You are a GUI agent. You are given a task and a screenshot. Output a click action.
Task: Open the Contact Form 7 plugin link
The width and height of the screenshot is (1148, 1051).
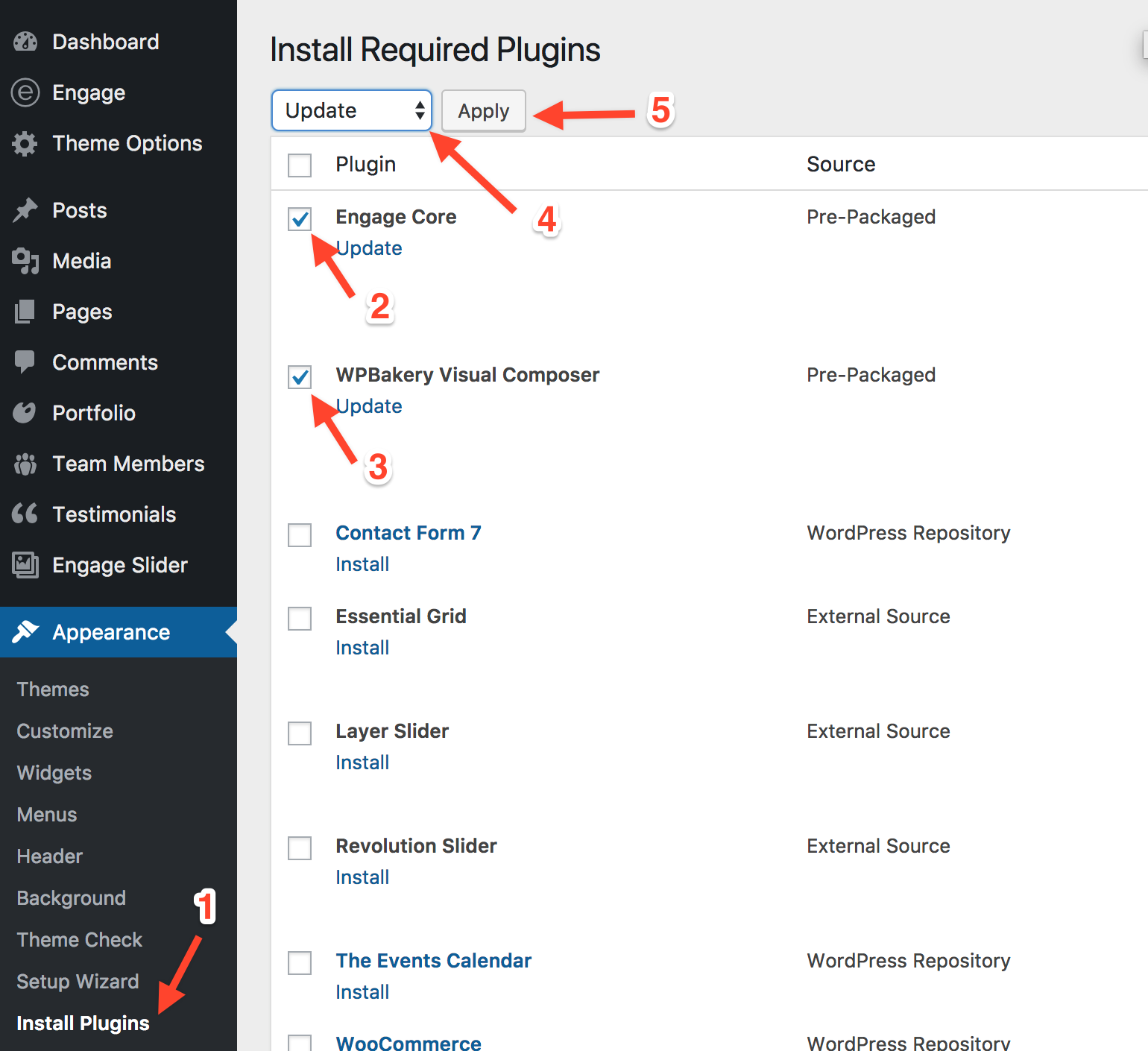click(409, 533)
